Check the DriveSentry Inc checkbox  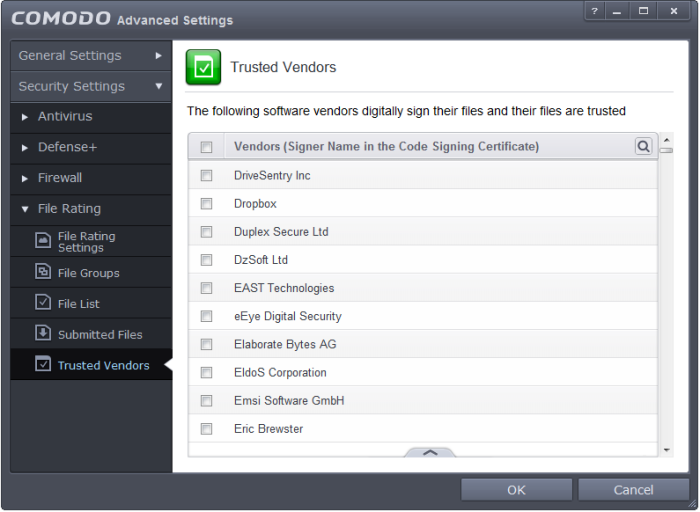(x=206, y=175)
